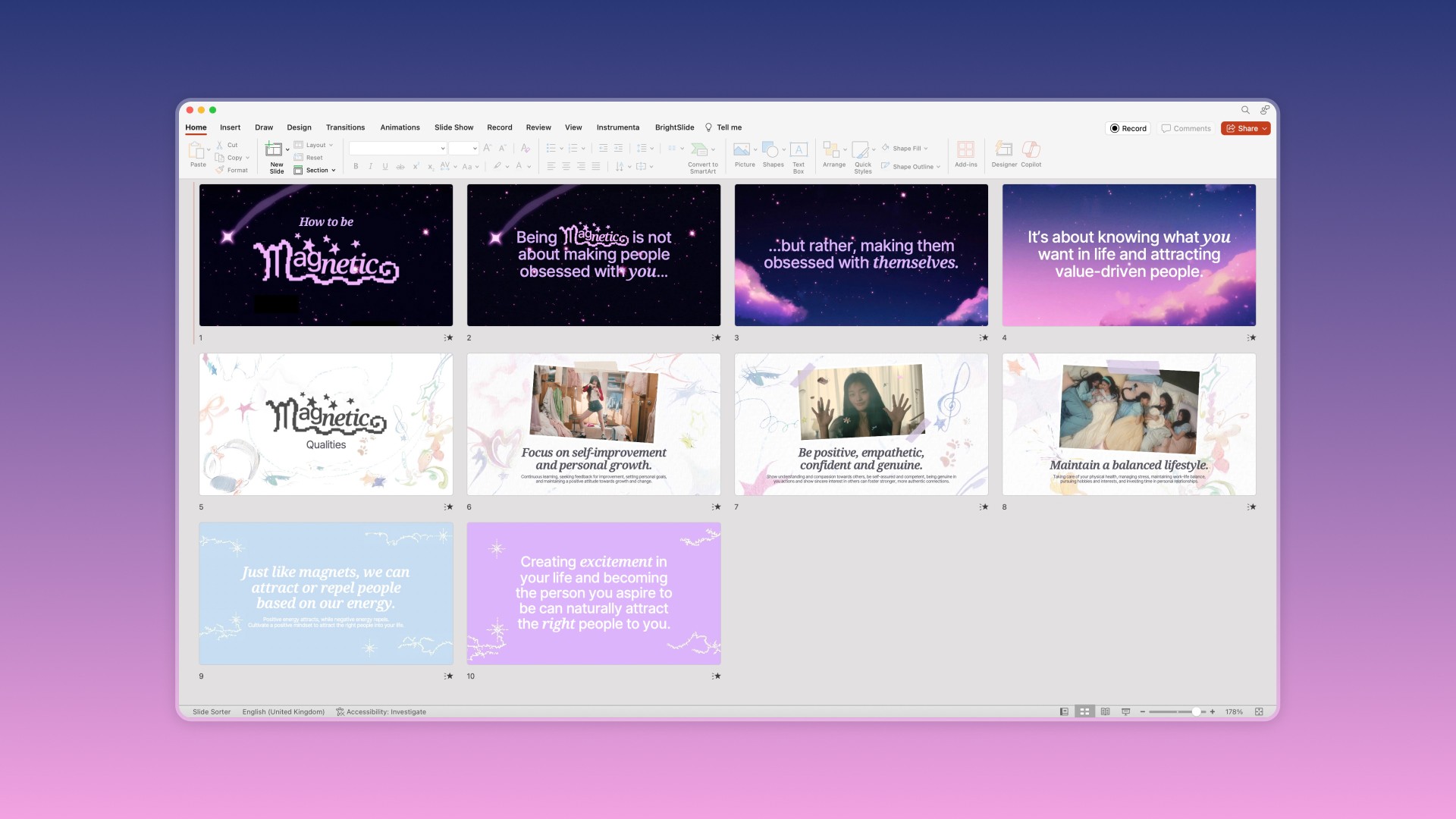Select slide 7 thumbnail with waving girl
The image size is (1456, 819).
tap(861, 424)
